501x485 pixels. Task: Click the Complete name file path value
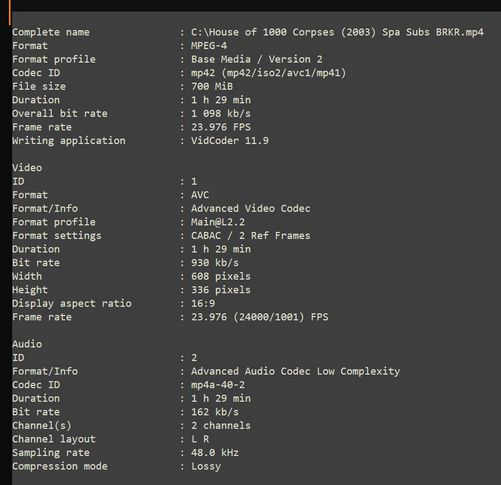click(337, 32)
